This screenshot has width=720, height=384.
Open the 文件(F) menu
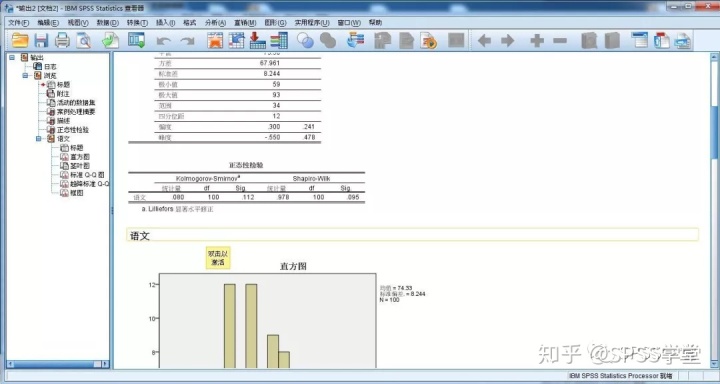tap(18, 23)
